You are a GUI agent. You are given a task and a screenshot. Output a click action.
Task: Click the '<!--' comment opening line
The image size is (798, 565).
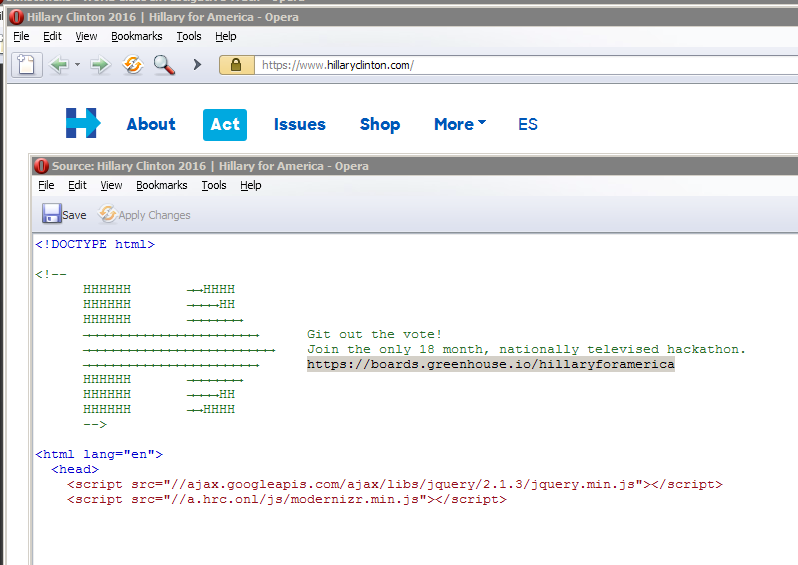pyautogui.click(x=51, y=274)
